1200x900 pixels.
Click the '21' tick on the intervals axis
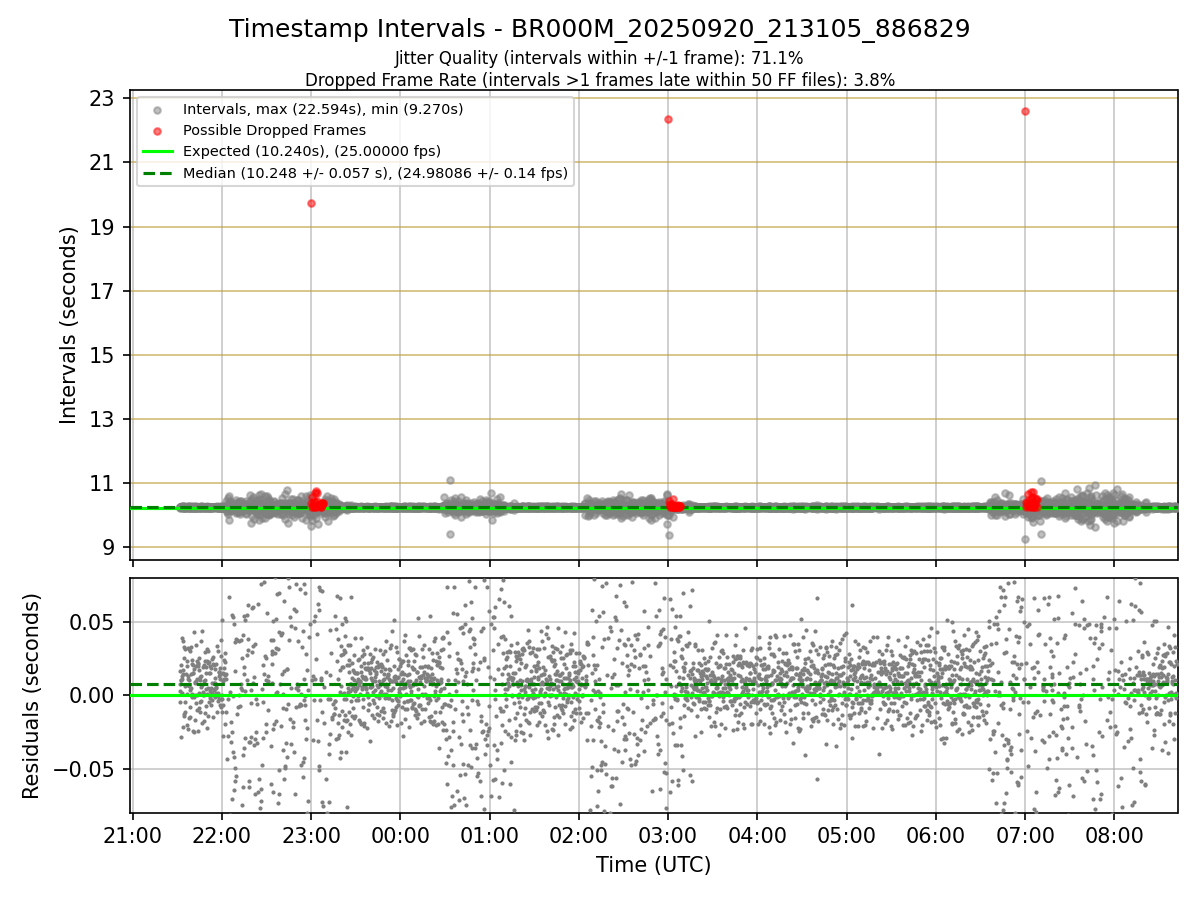103,163
